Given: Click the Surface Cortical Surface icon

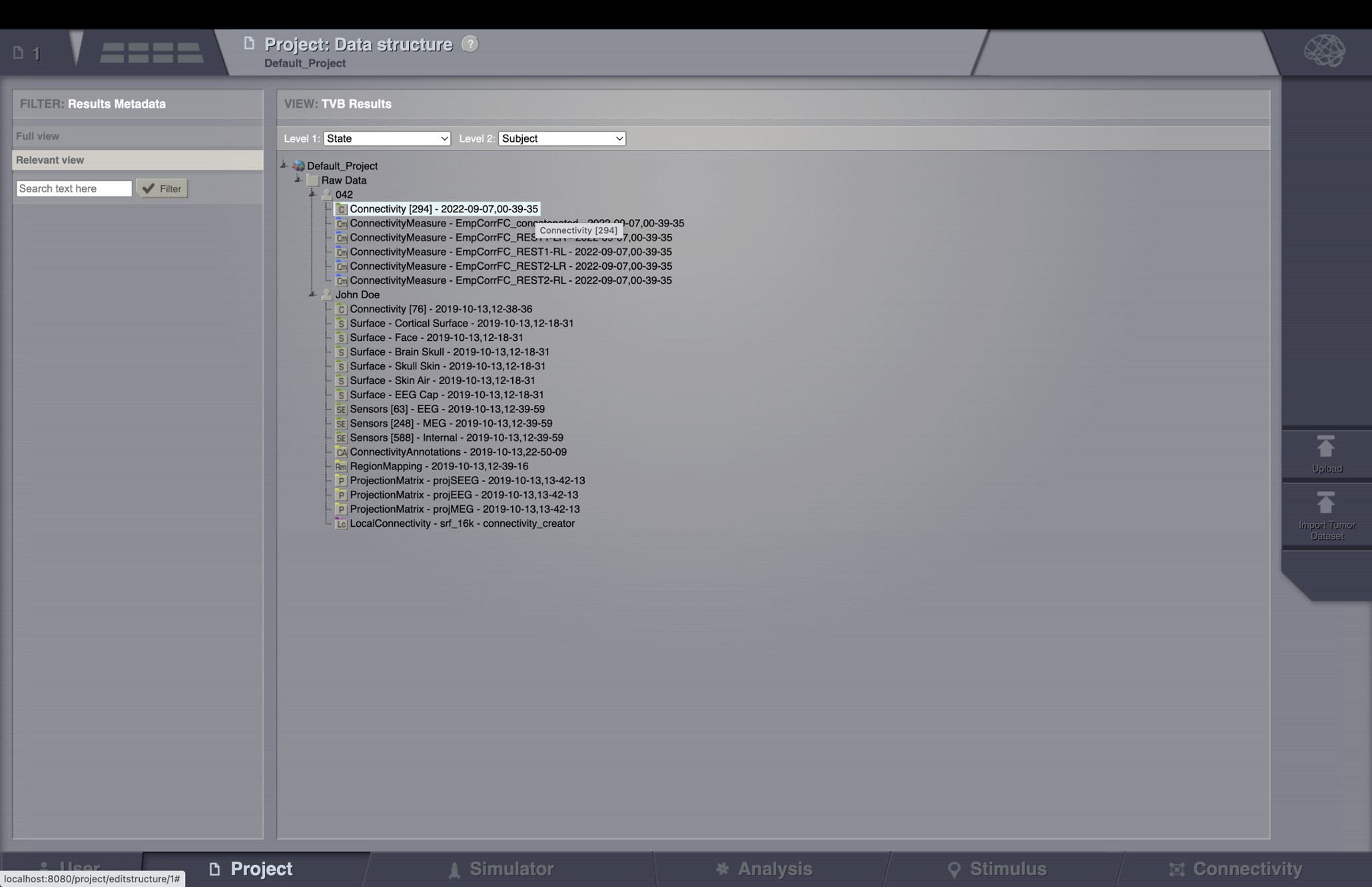Looking at the screenshot, I should coord(340,323).
